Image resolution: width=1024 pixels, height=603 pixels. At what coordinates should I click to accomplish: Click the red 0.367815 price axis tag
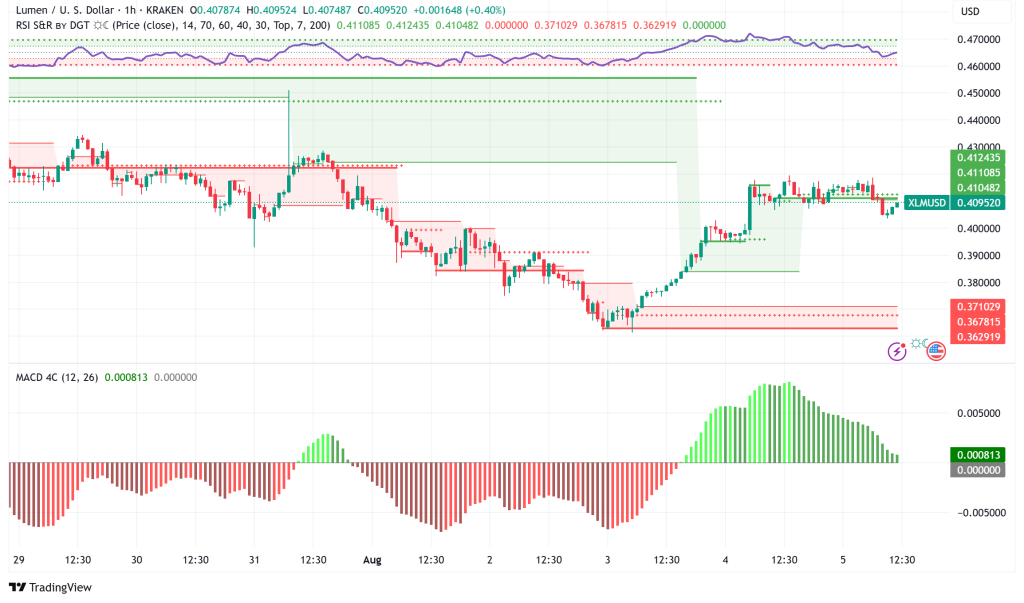click(978, 321)
